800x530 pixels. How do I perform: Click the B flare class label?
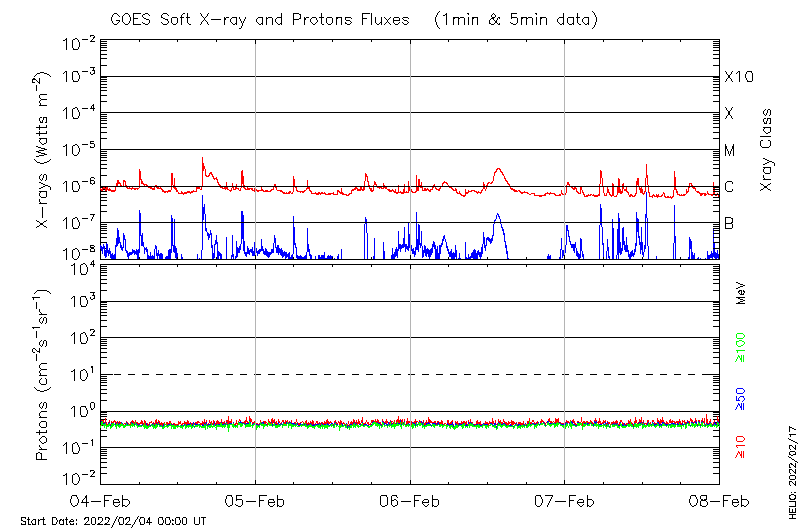[729, 223]
